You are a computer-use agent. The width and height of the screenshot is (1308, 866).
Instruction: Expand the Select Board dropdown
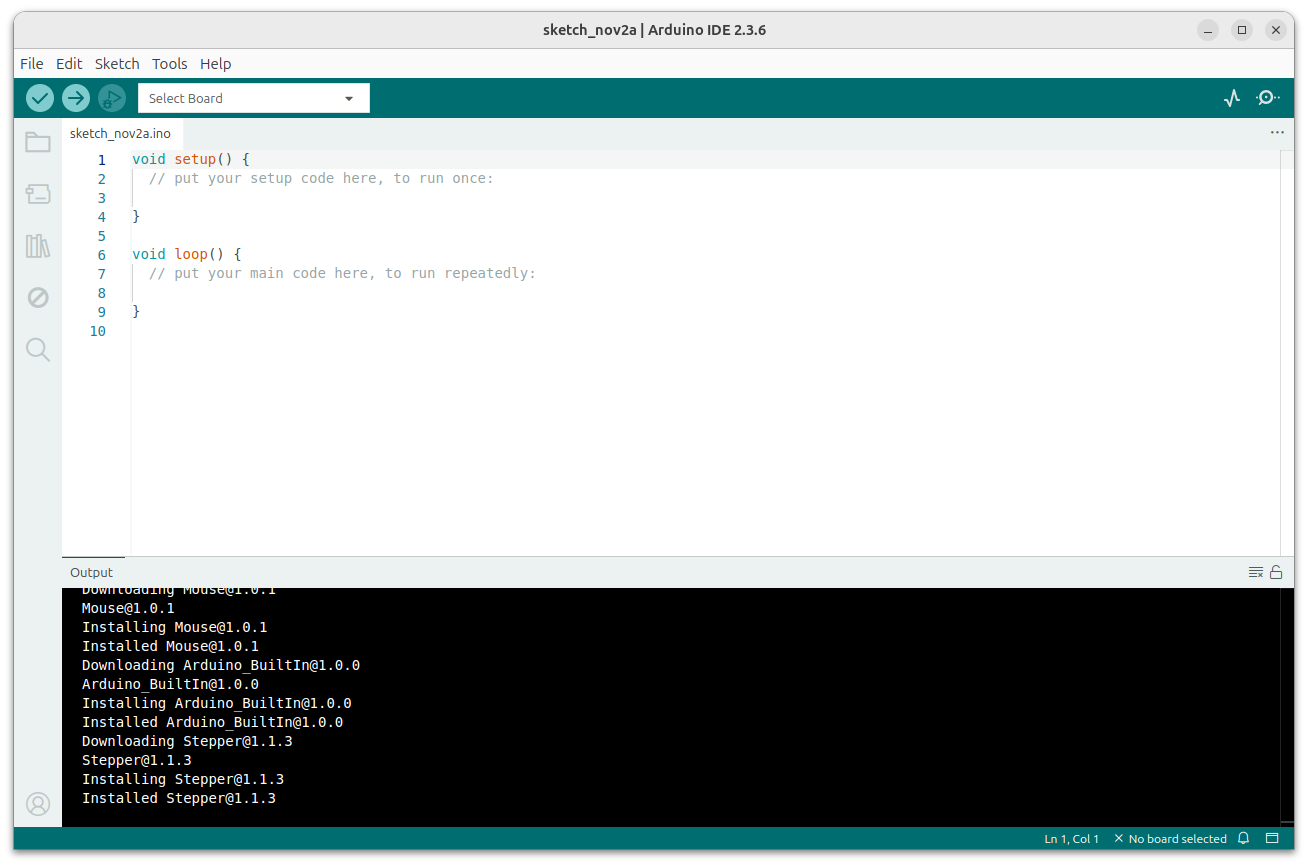(x=253, y=98)
